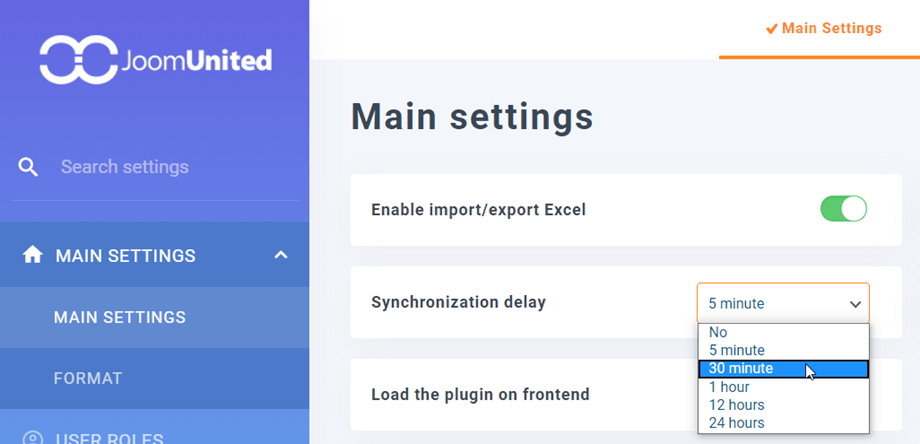Click the home icon beside Main Settings
The height and width of the screenshot is (444, 920).
coord(33,255)
